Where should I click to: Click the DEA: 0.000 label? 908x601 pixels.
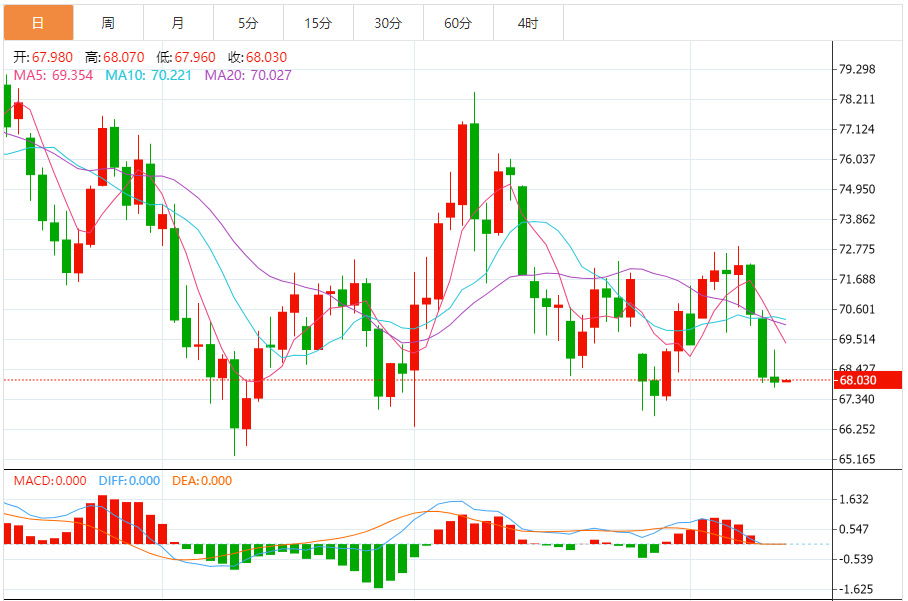pyautogui.click(x=201, y=481)
